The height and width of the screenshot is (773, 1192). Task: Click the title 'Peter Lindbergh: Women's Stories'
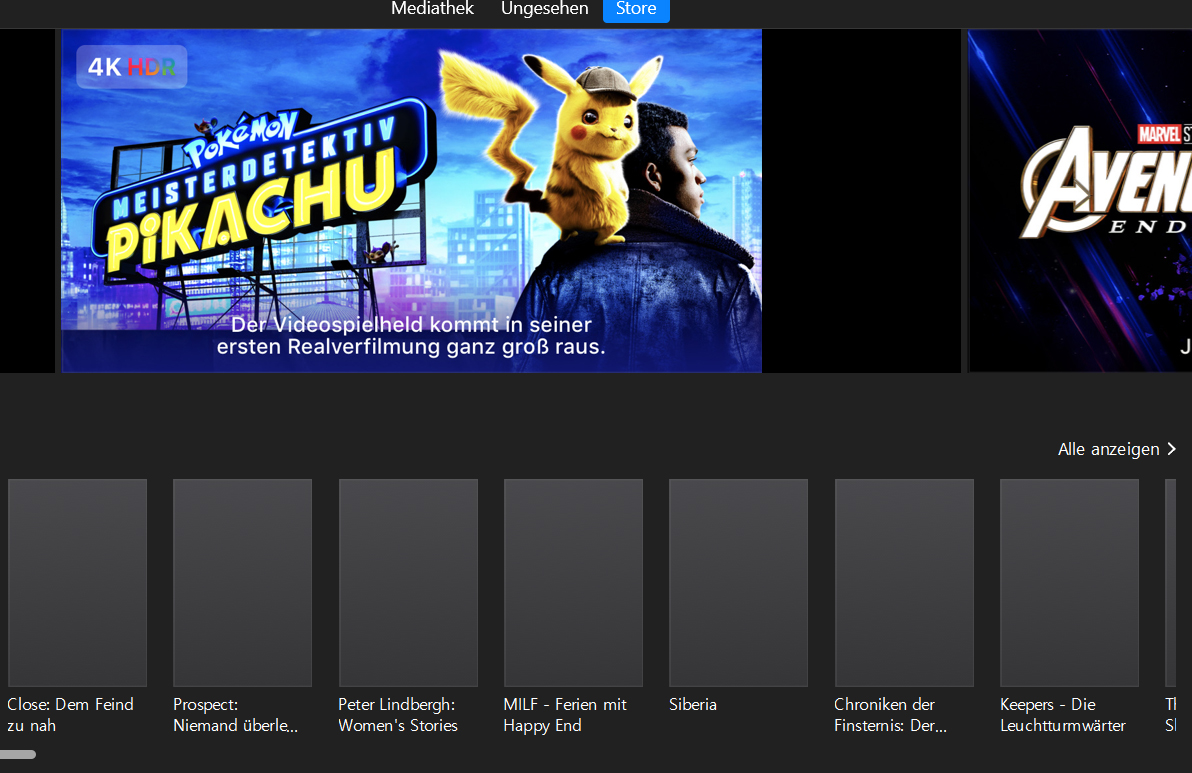[398, 714]
